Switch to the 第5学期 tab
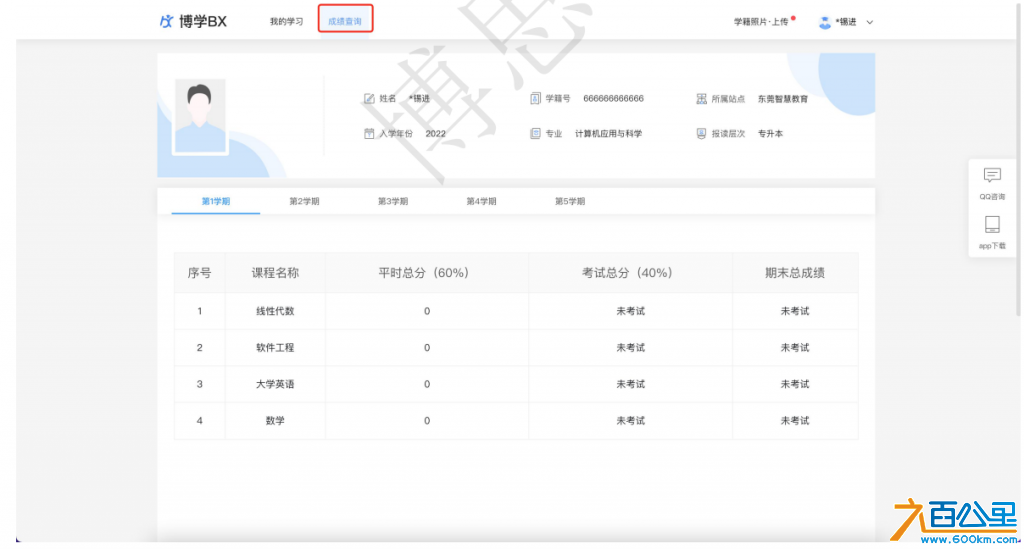The width and height of the screenshot is (1024, 549). (x=570, y=201)
